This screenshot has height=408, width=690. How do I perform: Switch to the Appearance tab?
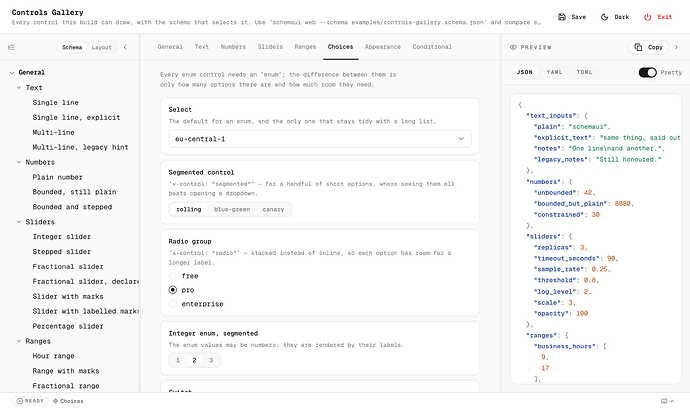pyautogui.click(x=382, y=47)
